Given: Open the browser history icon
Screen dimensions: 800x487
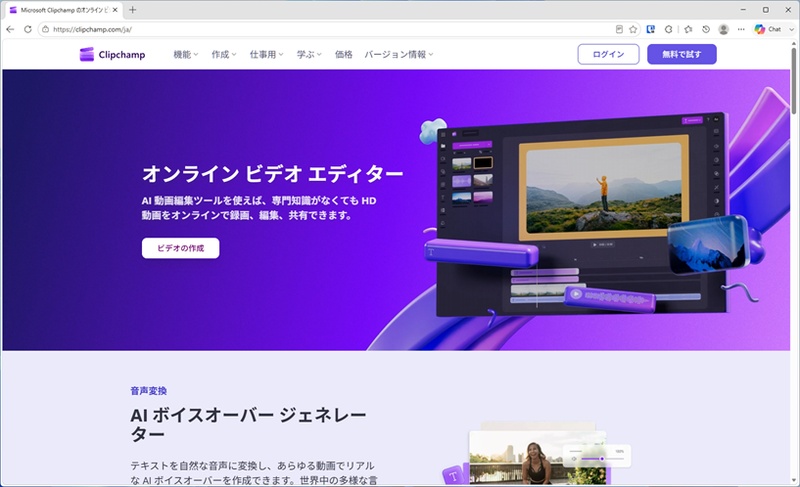Looking at the screenshot, I should tap(706, 30).
